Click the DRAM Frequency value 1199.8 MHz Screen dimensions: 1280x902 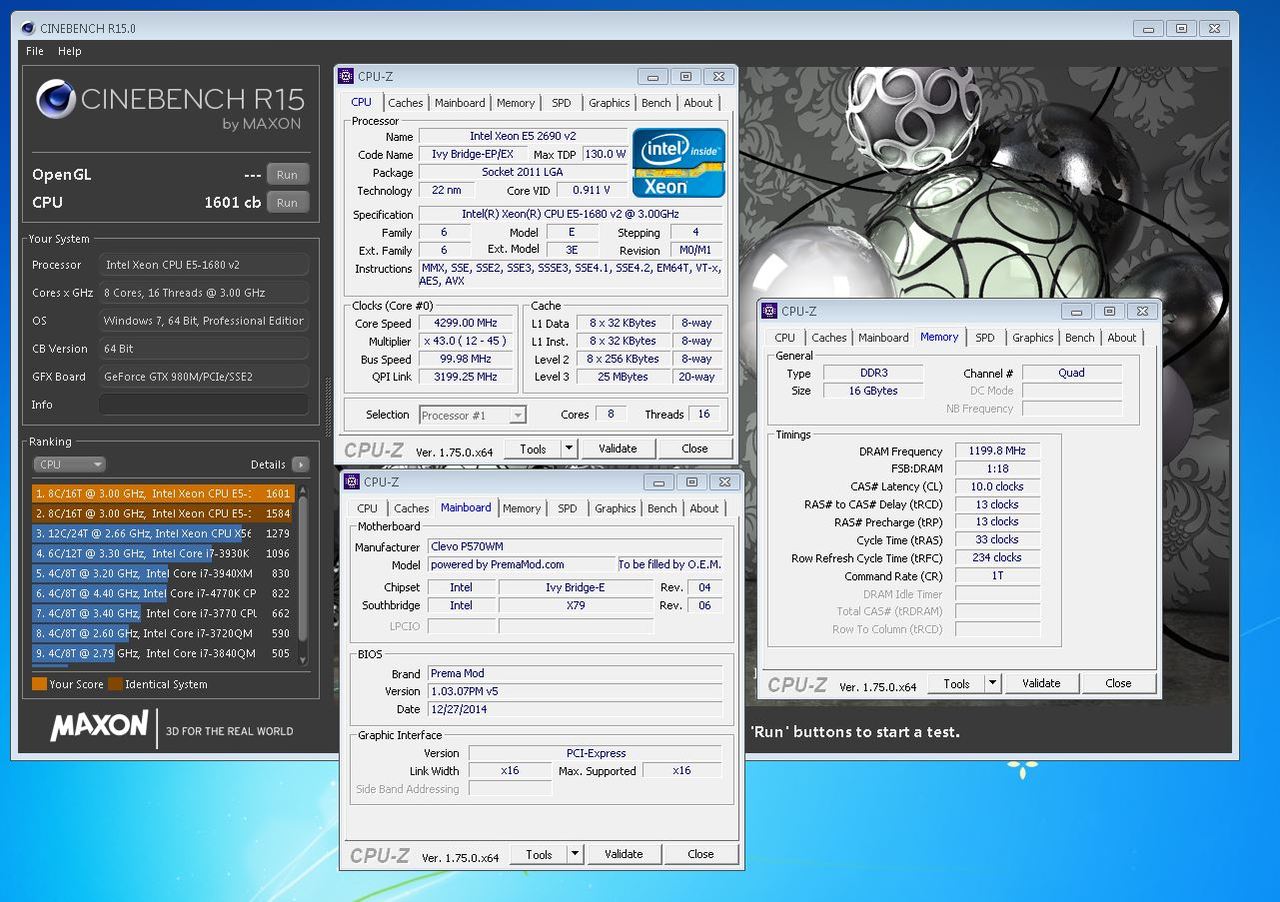tap(997, 451)
